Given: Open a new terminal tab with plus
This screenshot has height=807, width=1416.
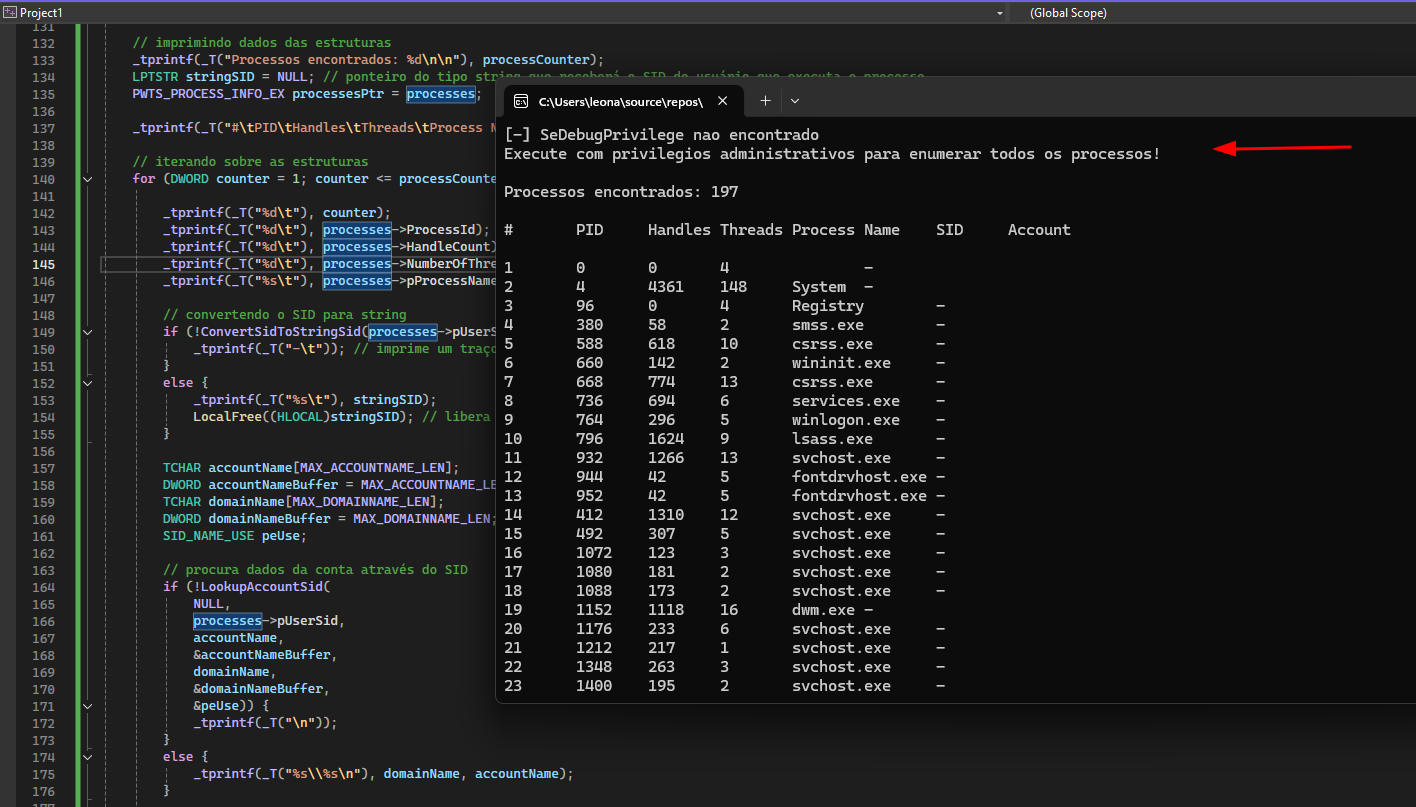Looking at the screenshot, I should tap(765, 101).
